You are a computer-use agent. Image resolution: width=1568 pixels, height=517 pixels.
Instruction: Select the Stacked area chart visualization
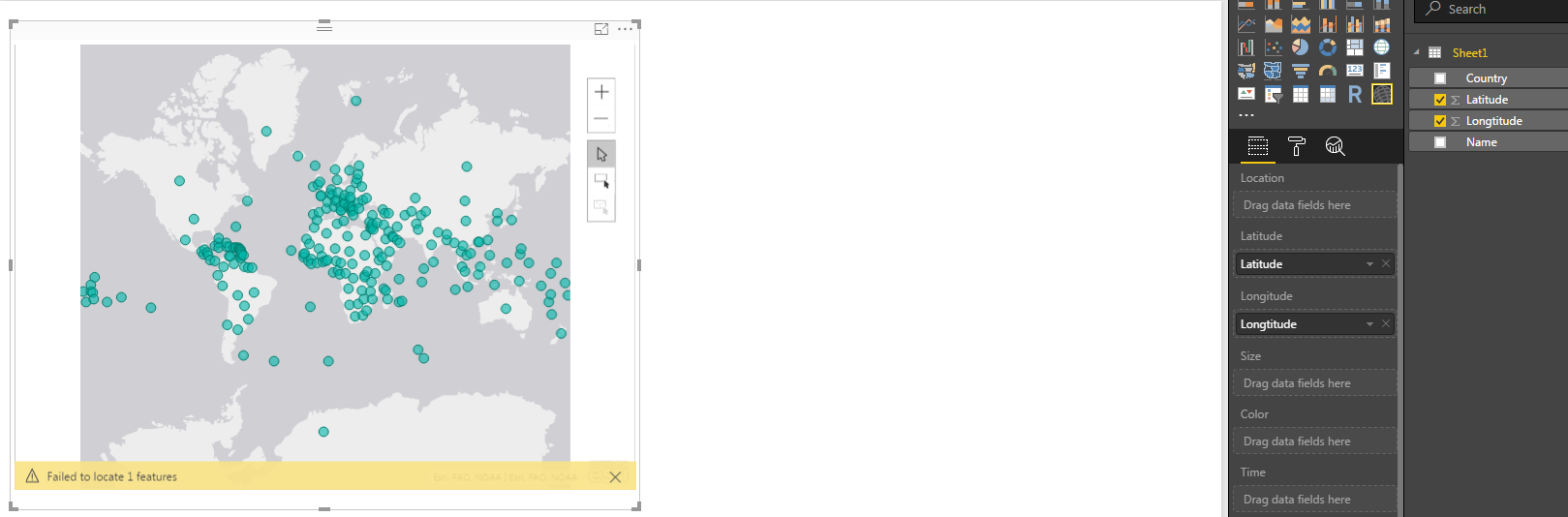pyautogui.click(x=1301, y=24)
